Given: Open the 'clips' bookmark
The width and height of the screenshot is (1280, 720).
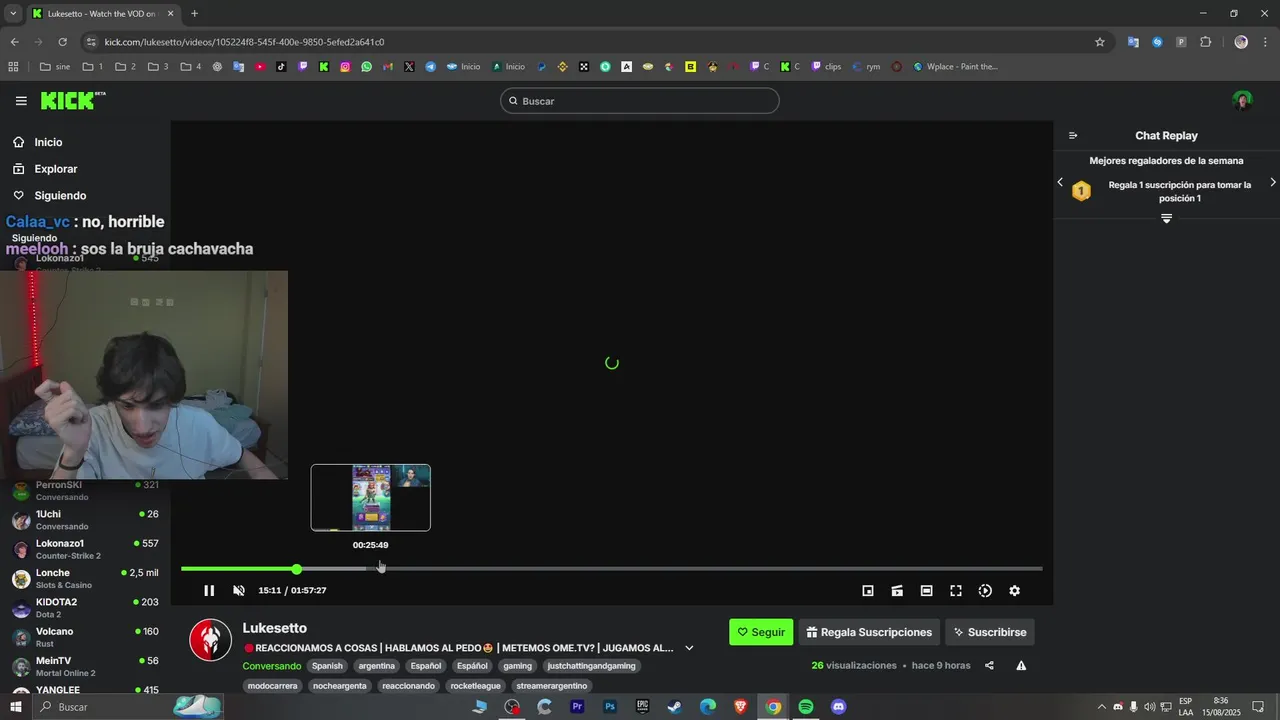Looking at the screenshot, I should click(826, 67).
